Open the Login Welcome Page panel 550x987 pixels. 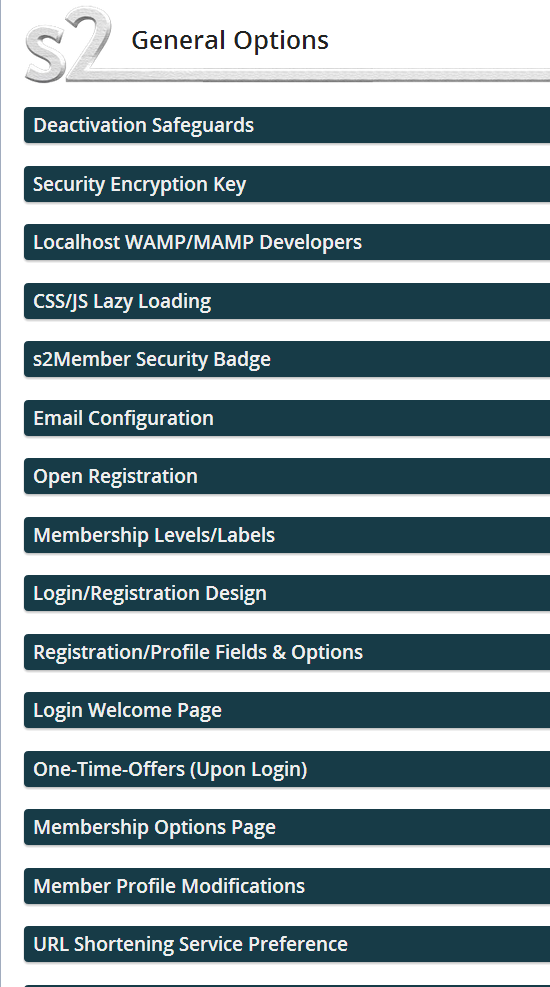[x=287, y=710]
